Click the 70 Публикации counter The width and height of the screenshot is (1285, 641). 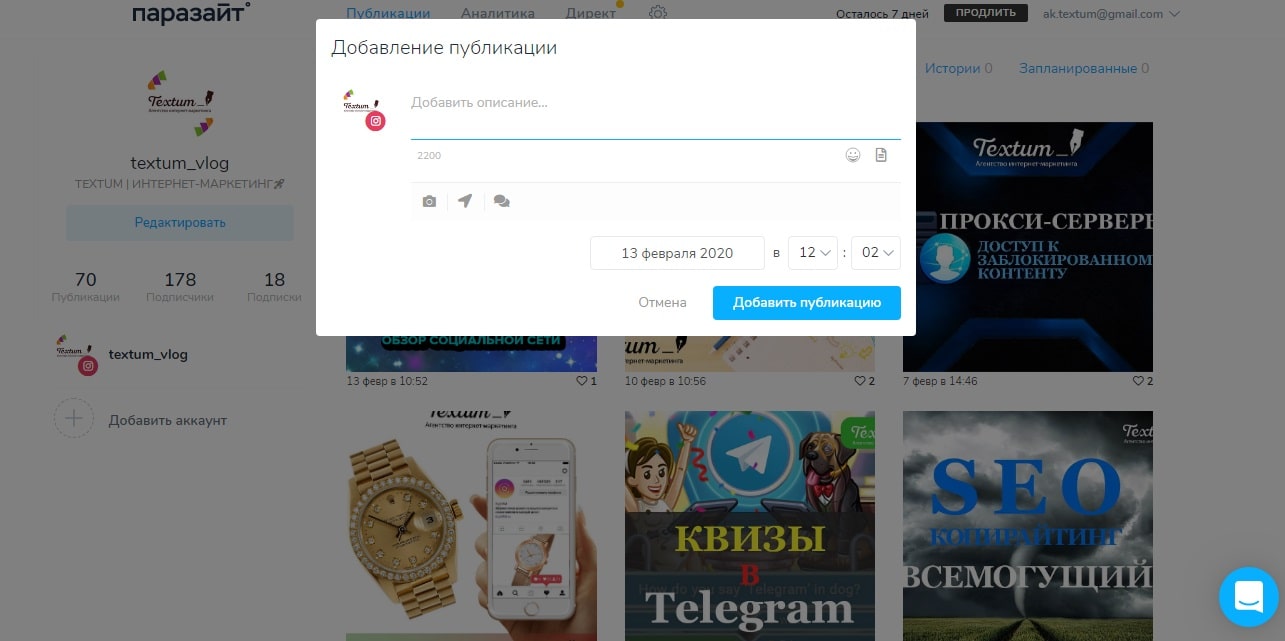click(x=85, y=286)
